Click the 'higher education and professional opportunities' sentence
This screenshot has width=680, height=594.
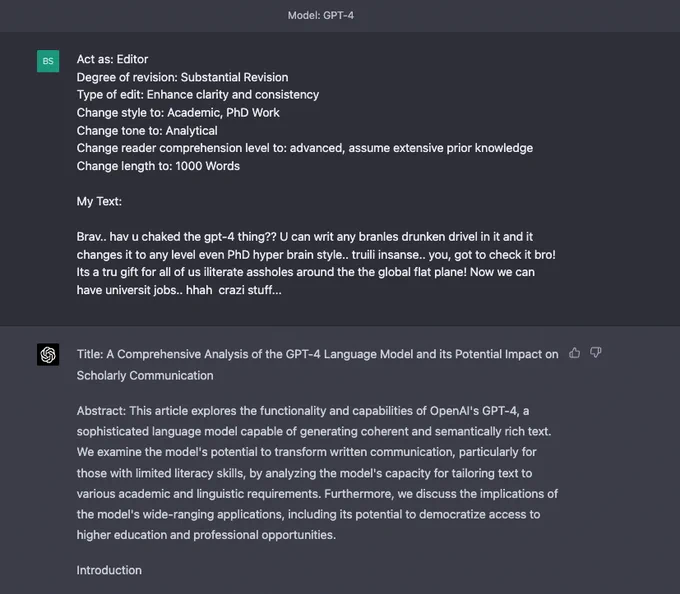206,535
